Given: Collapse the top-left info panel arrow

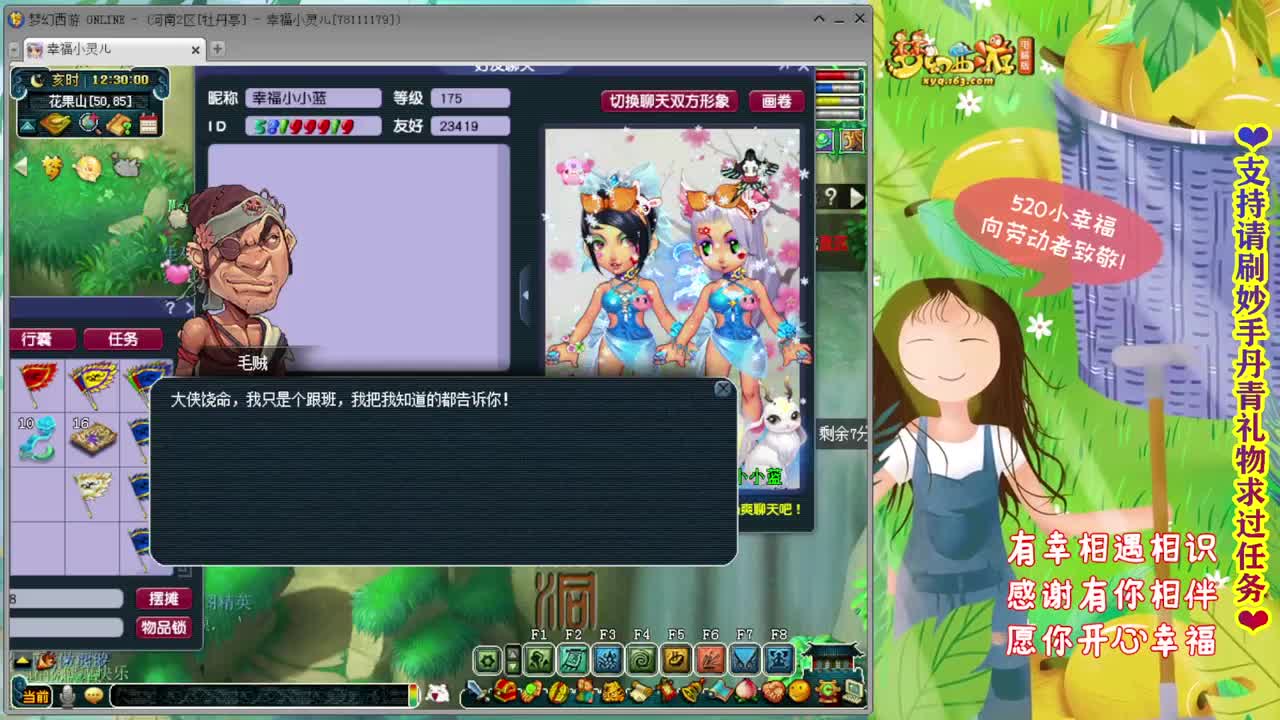Looking at the screenshot, I should pyautogui.click(x=27, y=124).
